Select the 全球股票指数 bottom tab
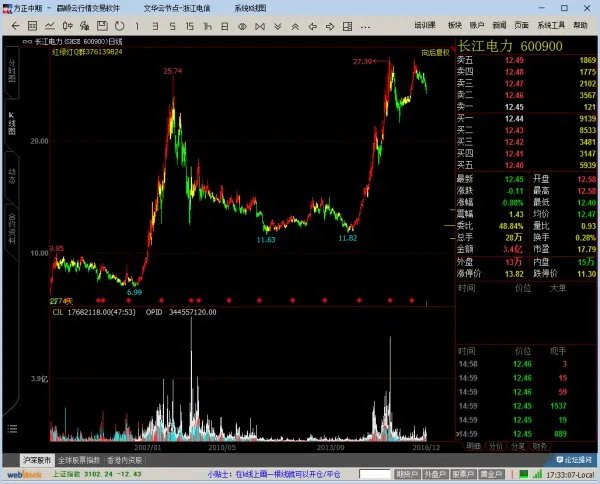 [79, 460]
